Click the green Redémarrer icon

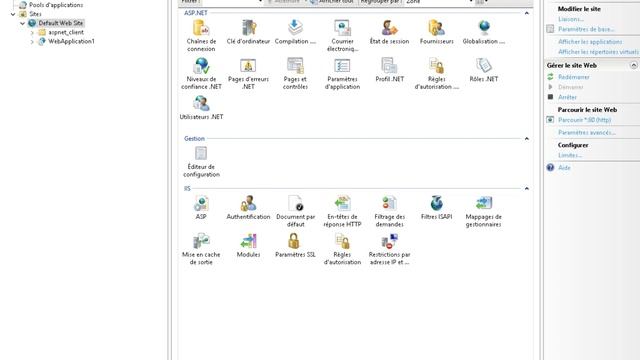point(550,77)
